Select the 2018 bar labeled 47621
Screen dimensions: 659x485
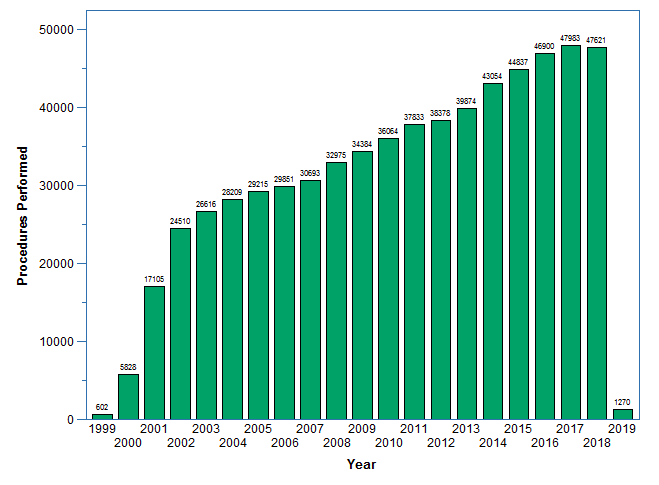pos(596,233)
